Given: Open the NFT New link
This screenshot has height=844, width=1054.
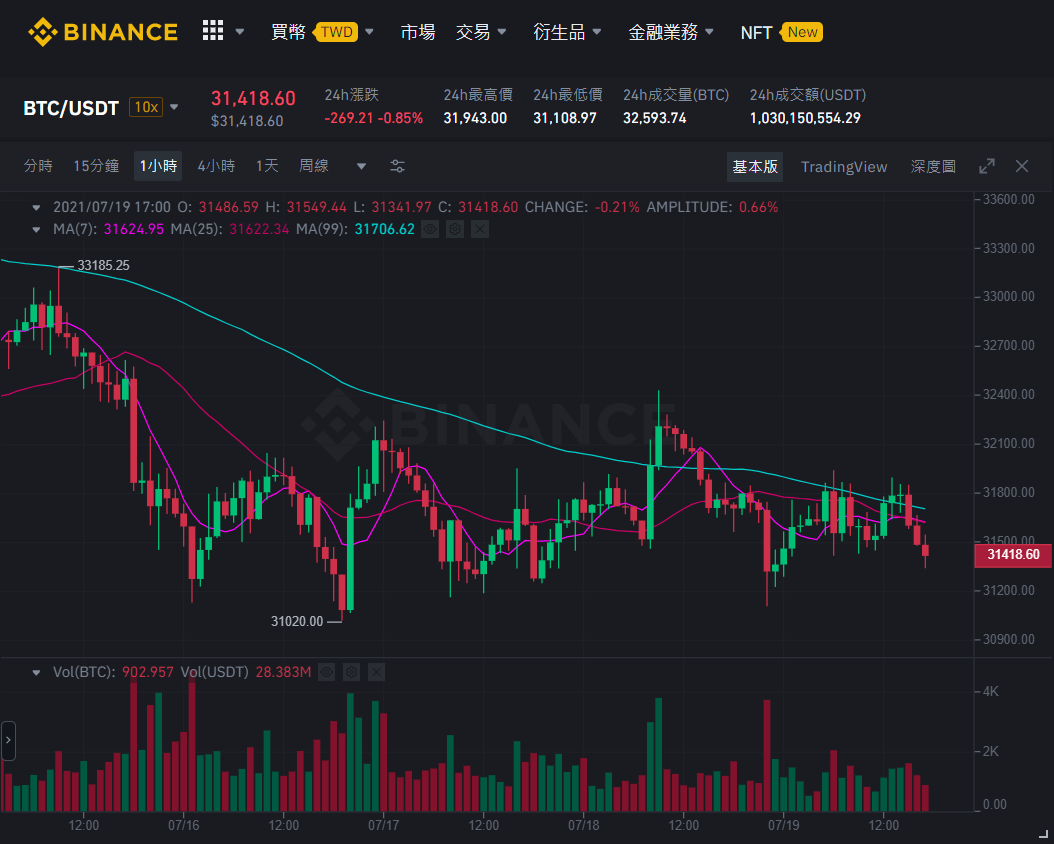Looking at the screenshot, I should tap(781, 32).
